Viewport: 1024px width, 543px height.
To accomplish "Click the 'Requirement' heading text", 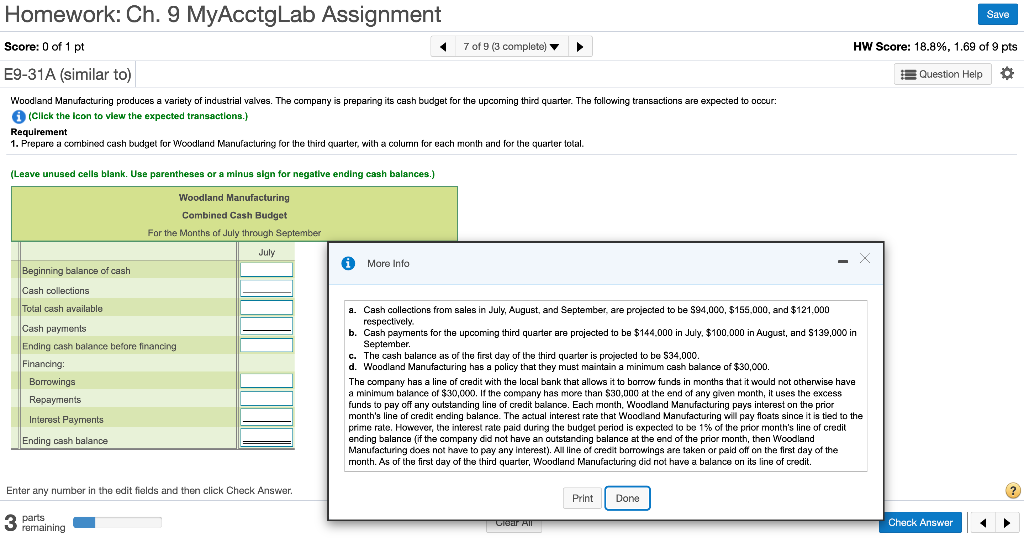I will point(39,132).
